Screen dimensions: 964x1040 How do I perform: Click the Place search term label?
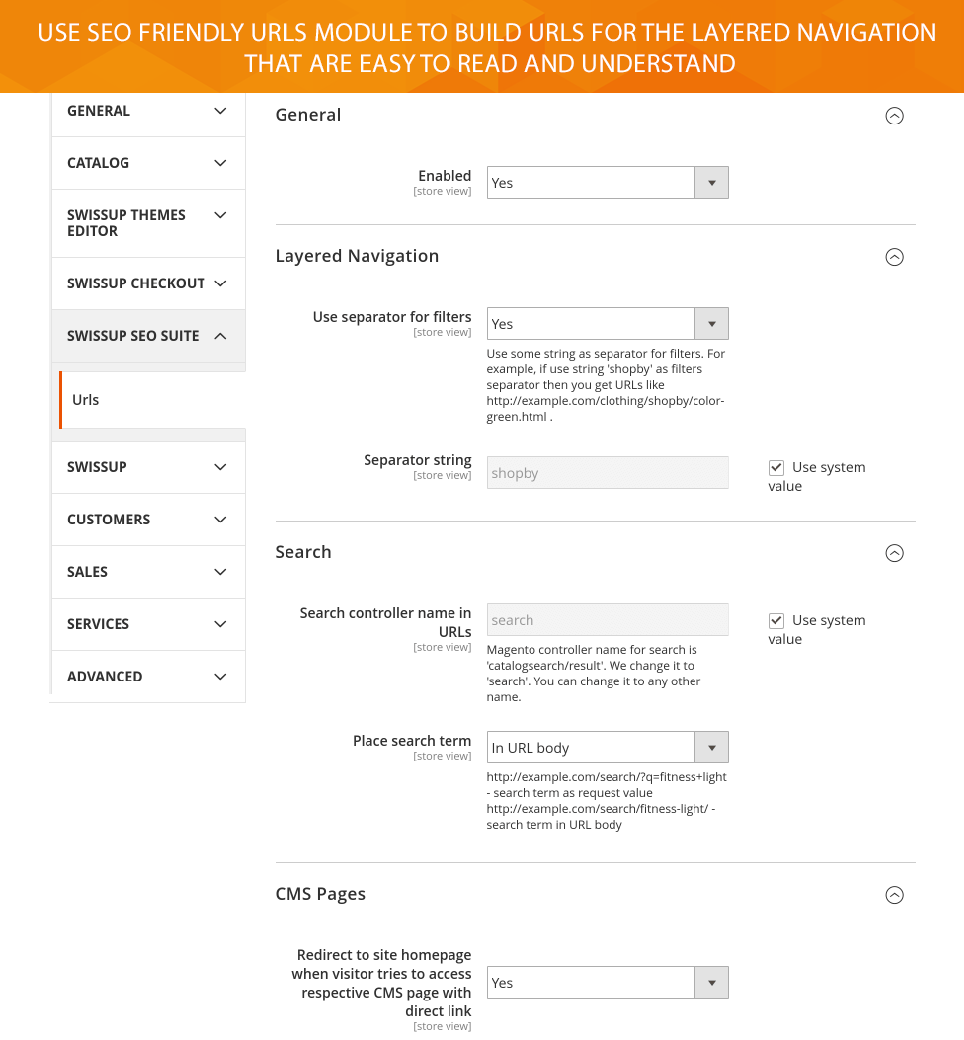[x=412, y=741]
